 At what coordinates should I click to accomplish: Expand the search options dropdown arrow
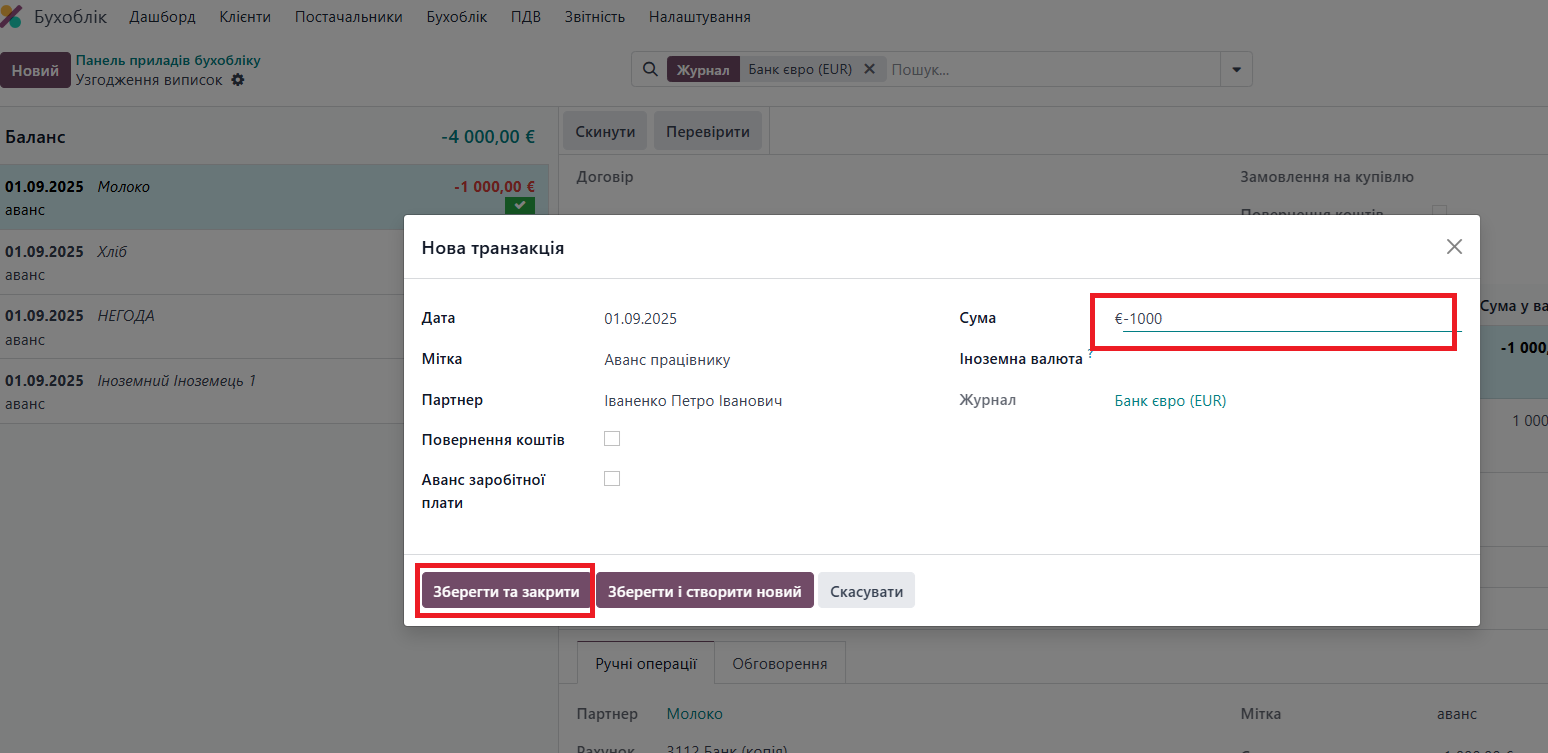pos(1236,70)
